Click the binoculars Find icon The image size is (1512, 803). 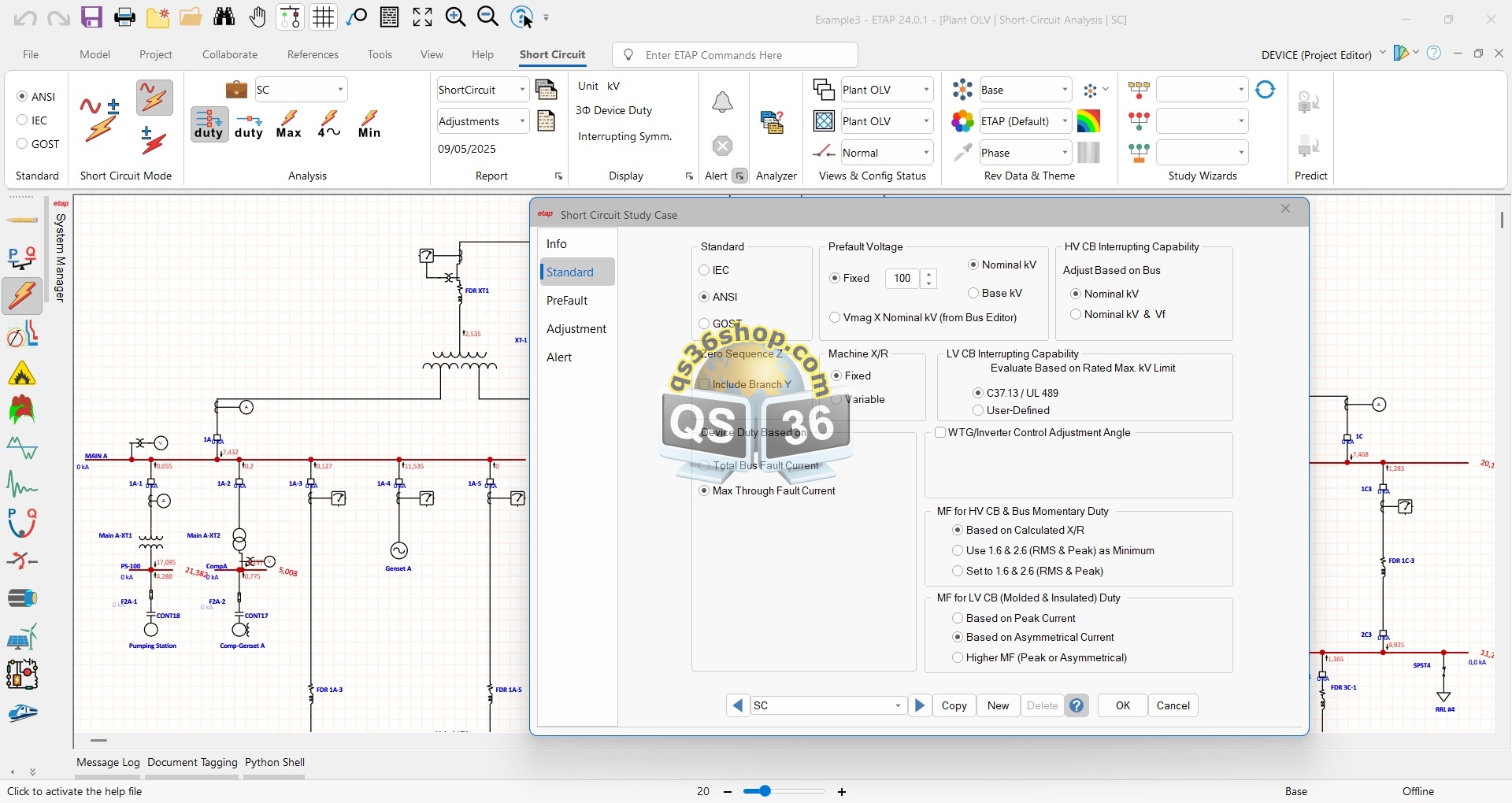224,17
